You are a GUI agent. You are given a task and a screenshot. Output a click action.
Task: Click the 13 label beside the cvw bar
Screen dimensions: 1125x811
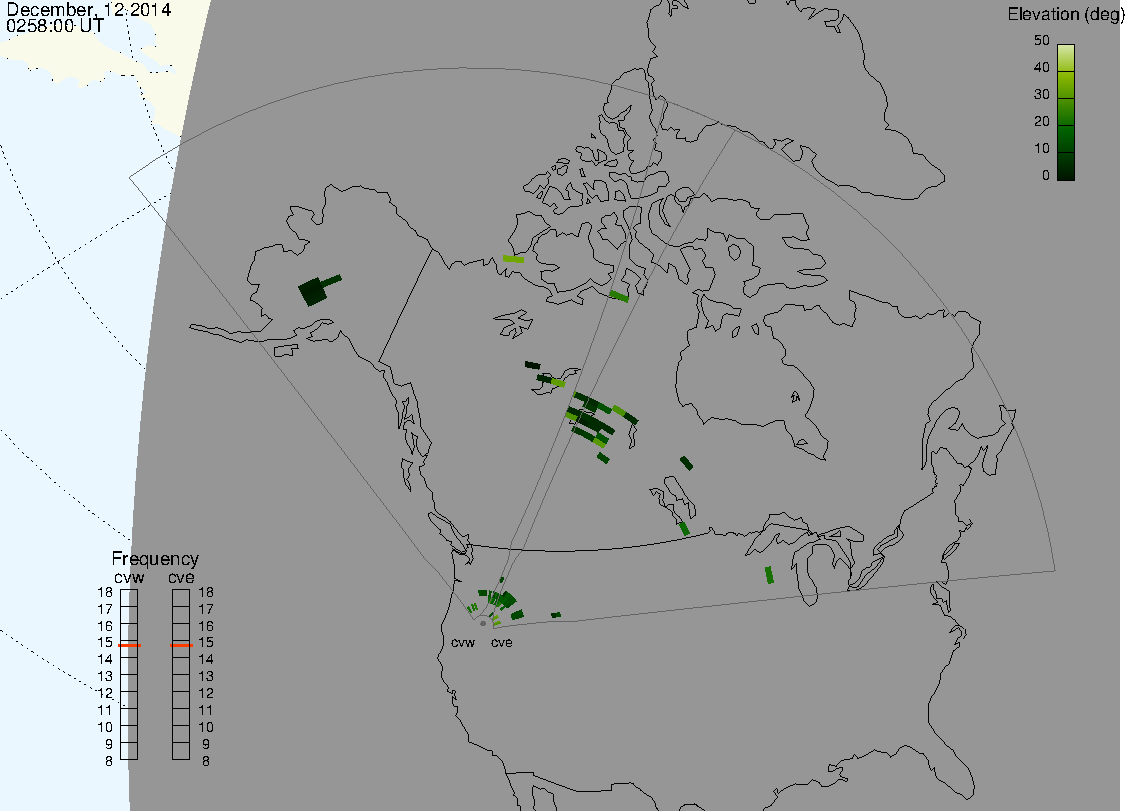(105, 676)
